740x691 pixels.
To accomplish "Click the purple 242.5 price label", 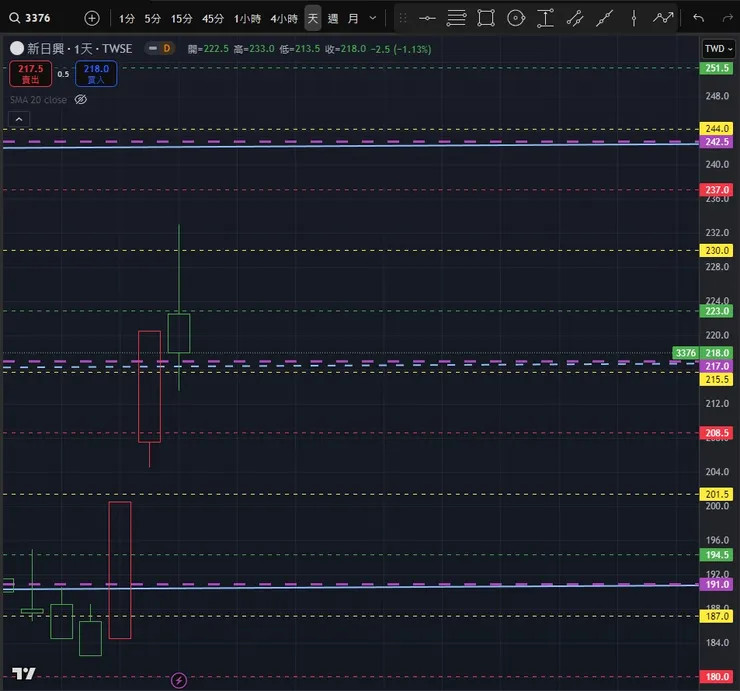I will coord(716,142).
